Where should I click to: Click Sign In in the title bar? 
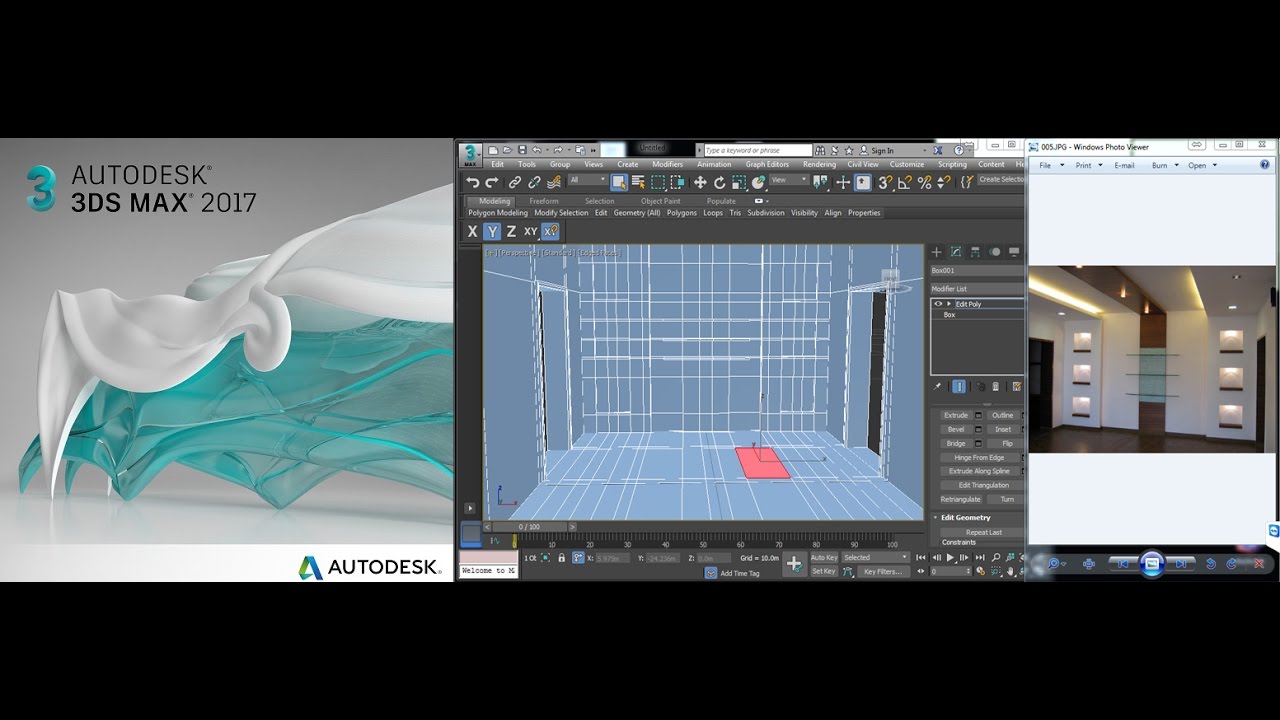(882, 151)
